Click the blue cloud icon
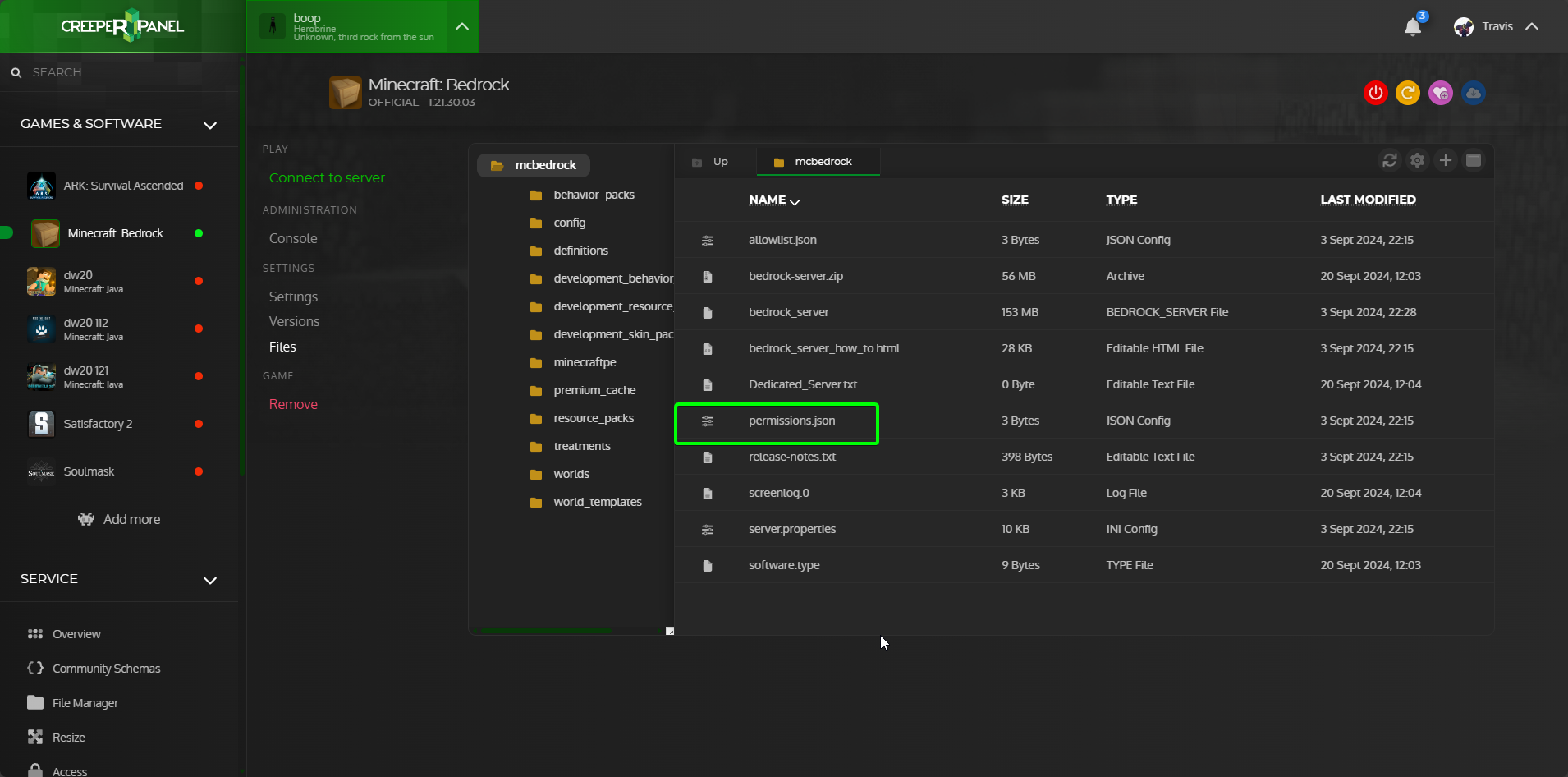Screen dimensions: 1568x777 pyautogui.click(x=1474, y=93)
